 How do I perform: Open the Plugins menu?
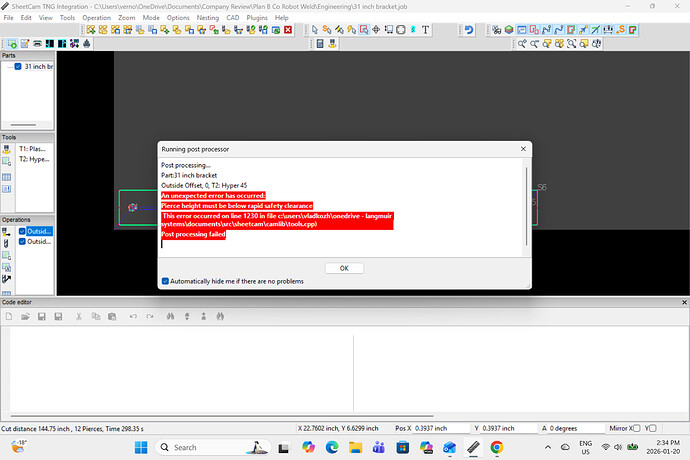click(x=257, y=18)
